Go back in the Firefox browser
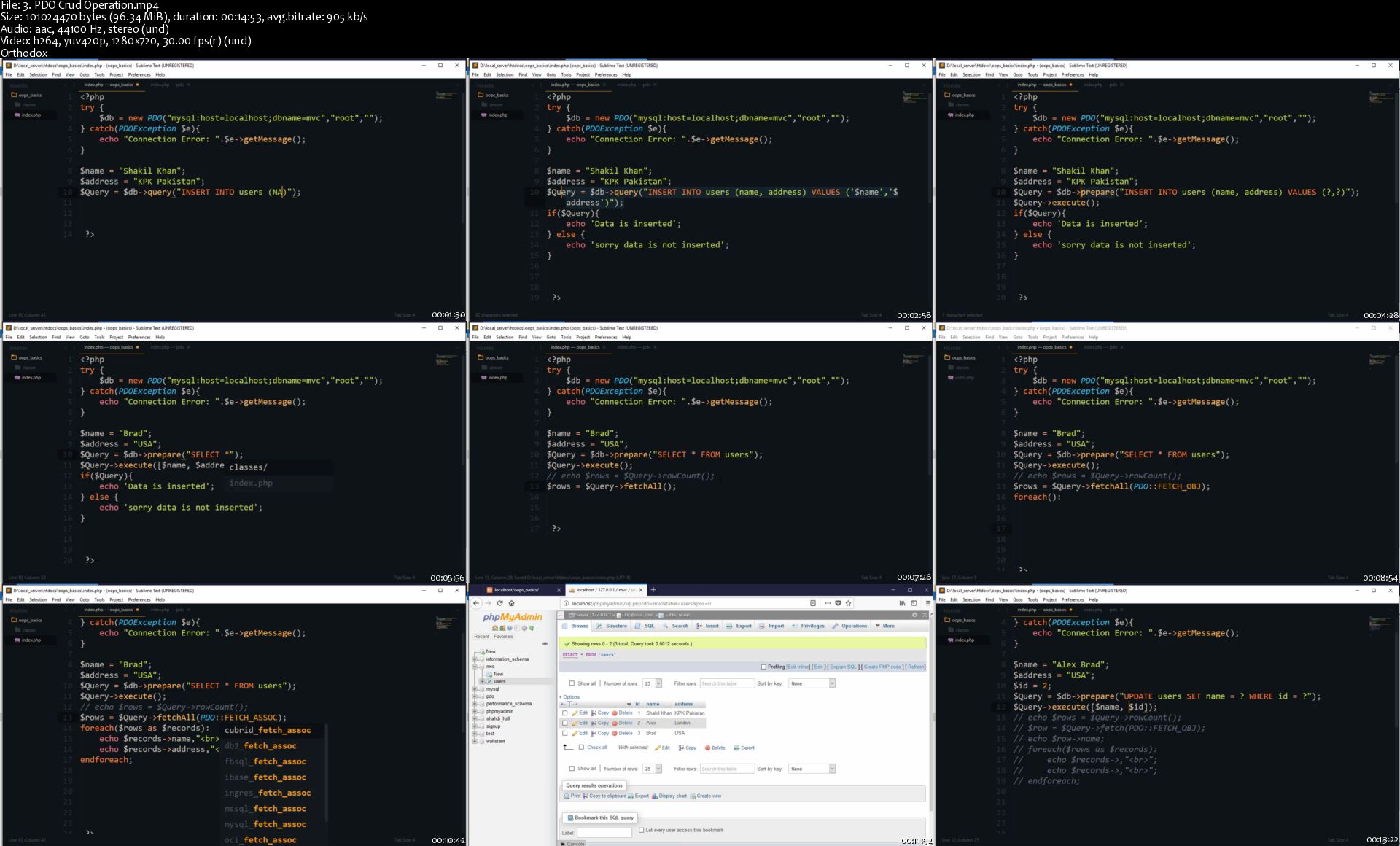This screenshot has width=1400, height=846. (476, 603)
